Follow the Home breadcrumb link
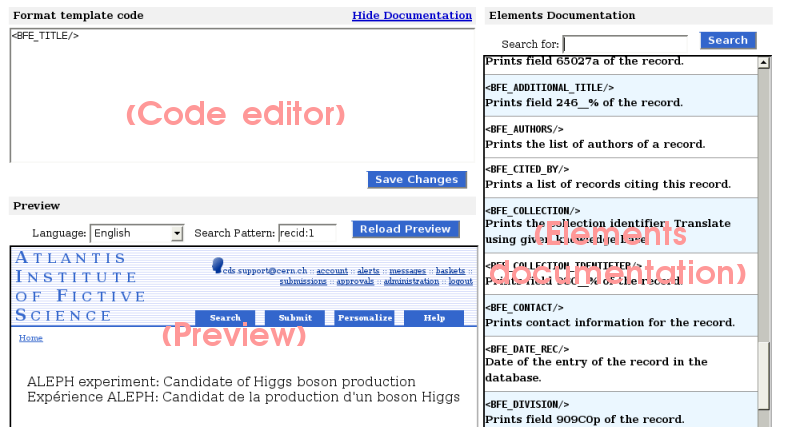The width and height of the screenshot is (796, 427). [31, 338]
